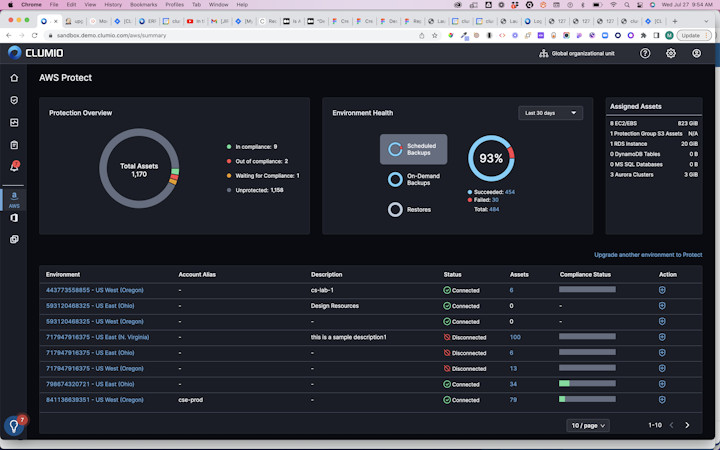Open 717947916375 - US East (N. Virginia) link
Screen dimensions: 720x450
point(97,337)
